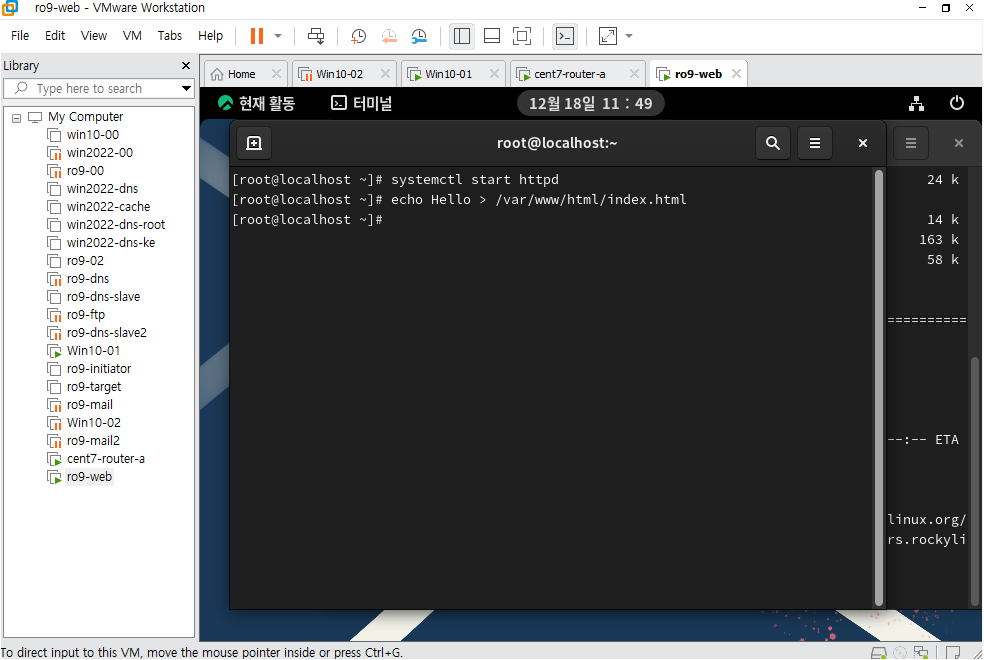Image resolution: width=984 pixels, height=660 pixels.
Task: Click Send Ctrl+Alt+Del toolbar icon
Action: pos(316,36)
